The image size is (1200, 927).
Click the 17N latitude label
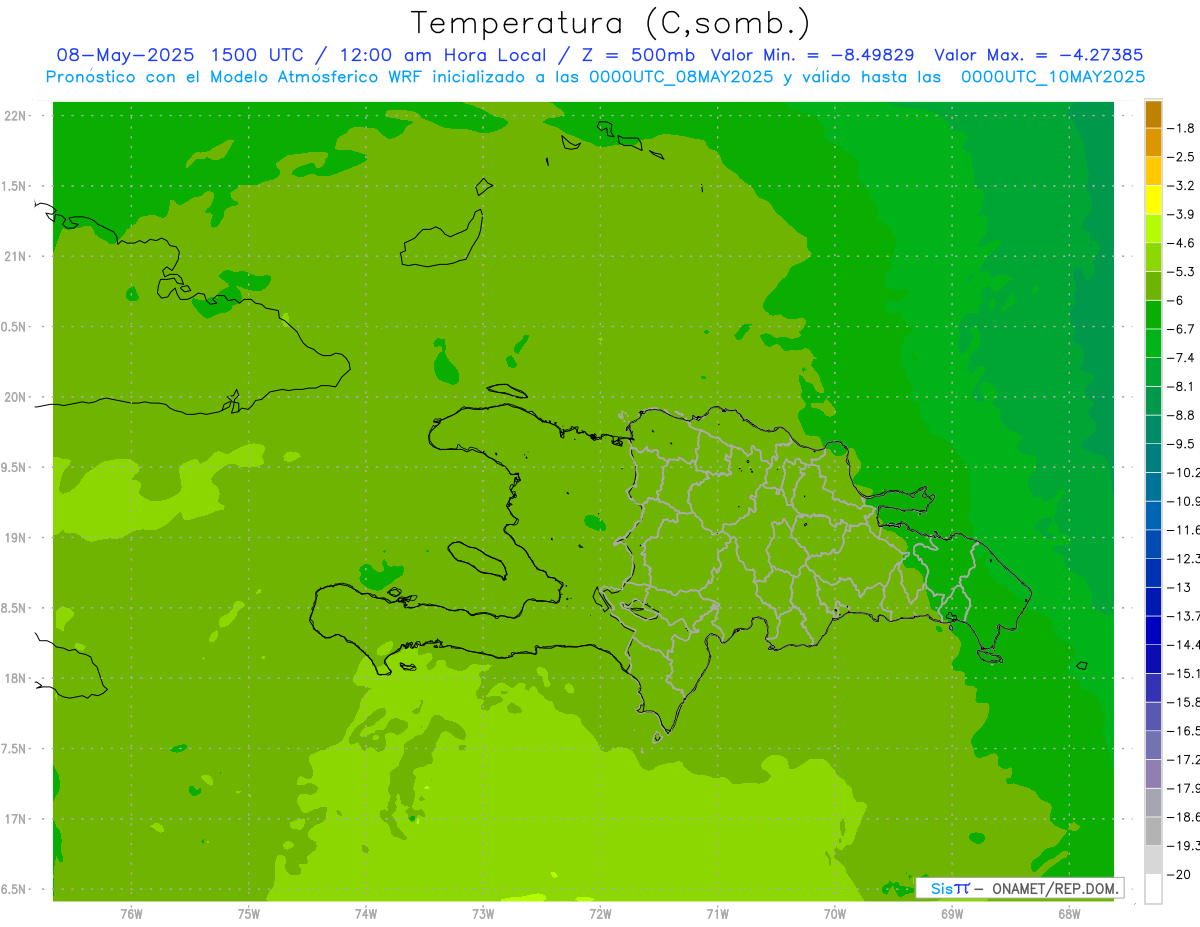(16, 819)
